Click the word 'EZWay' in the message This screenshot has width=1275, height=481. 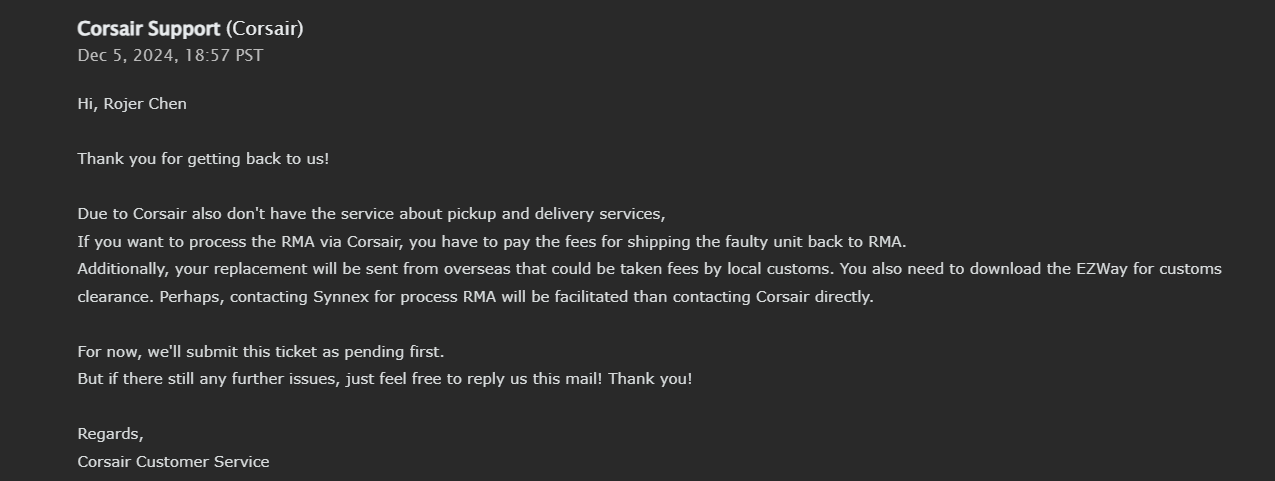1102,269
